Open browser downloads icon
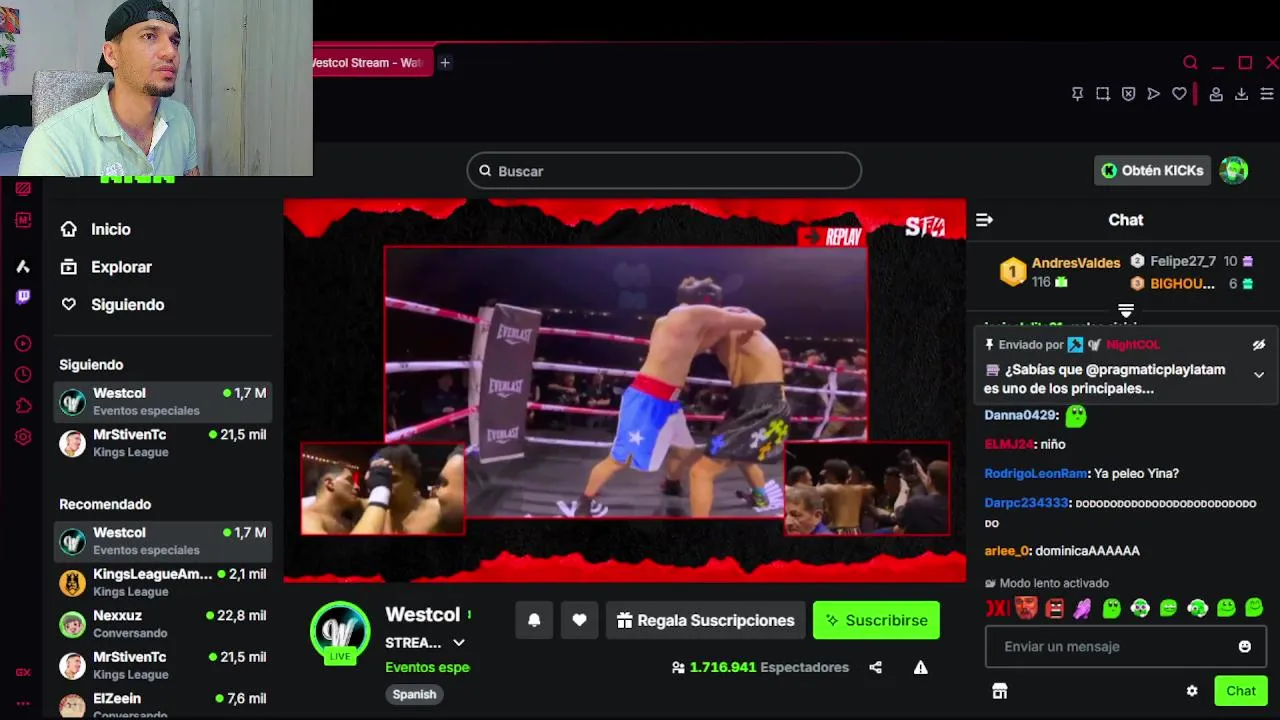This screenshot has width=1280, height=720. coord(1241,94)
